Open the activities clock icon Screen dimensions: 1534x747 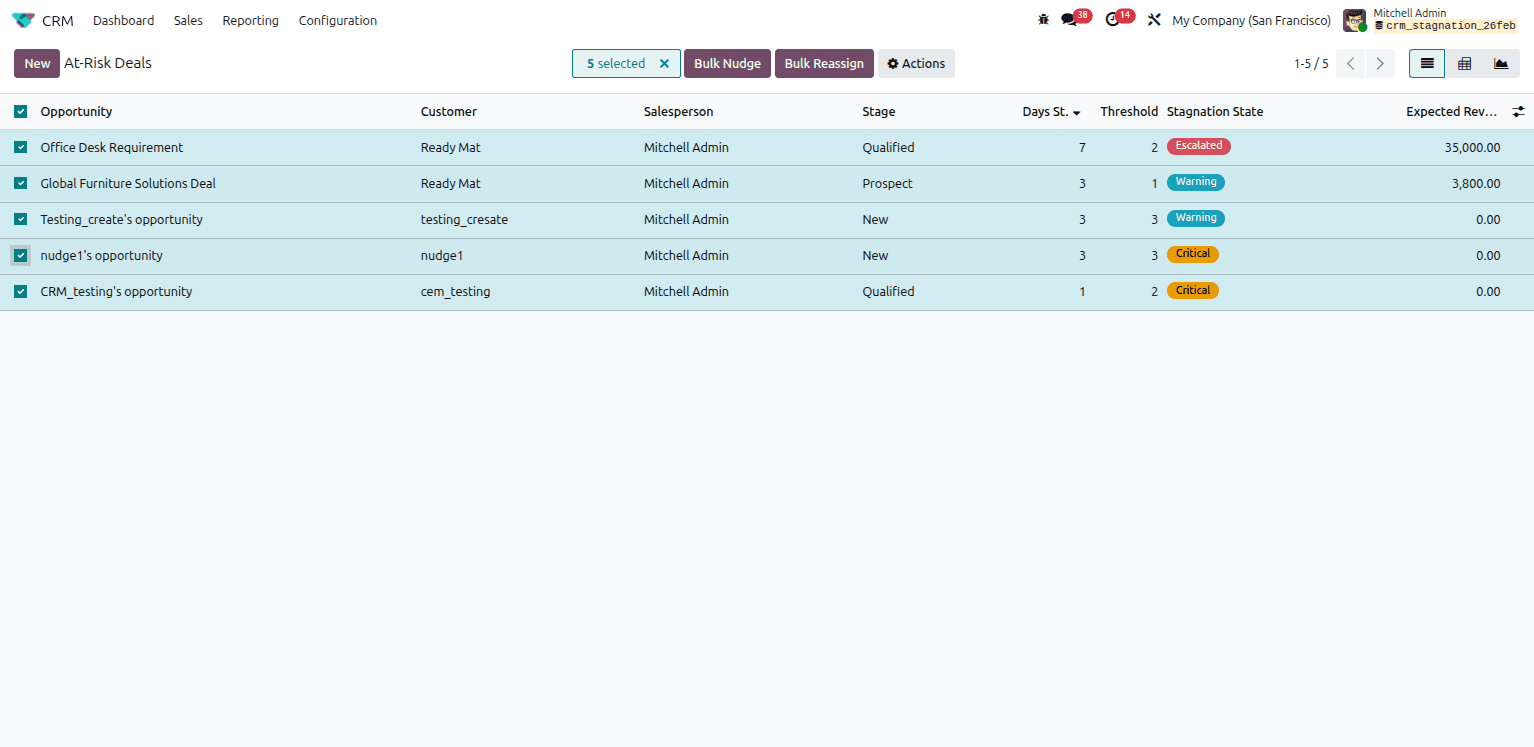click(1112, 20)
